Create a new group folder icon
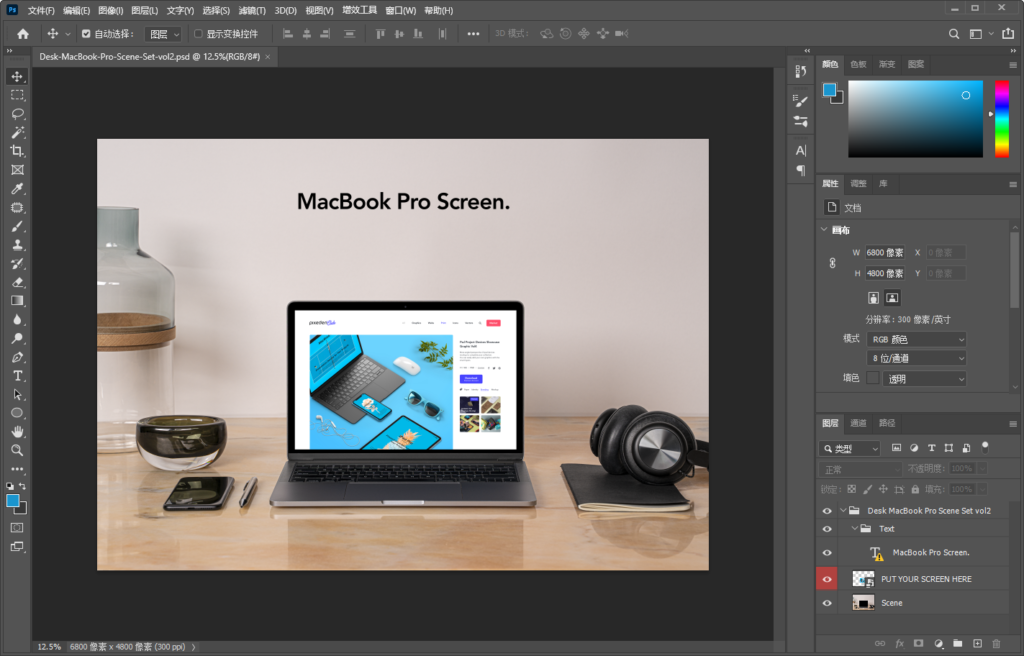 pyautogui.click(x=957, y=644)
